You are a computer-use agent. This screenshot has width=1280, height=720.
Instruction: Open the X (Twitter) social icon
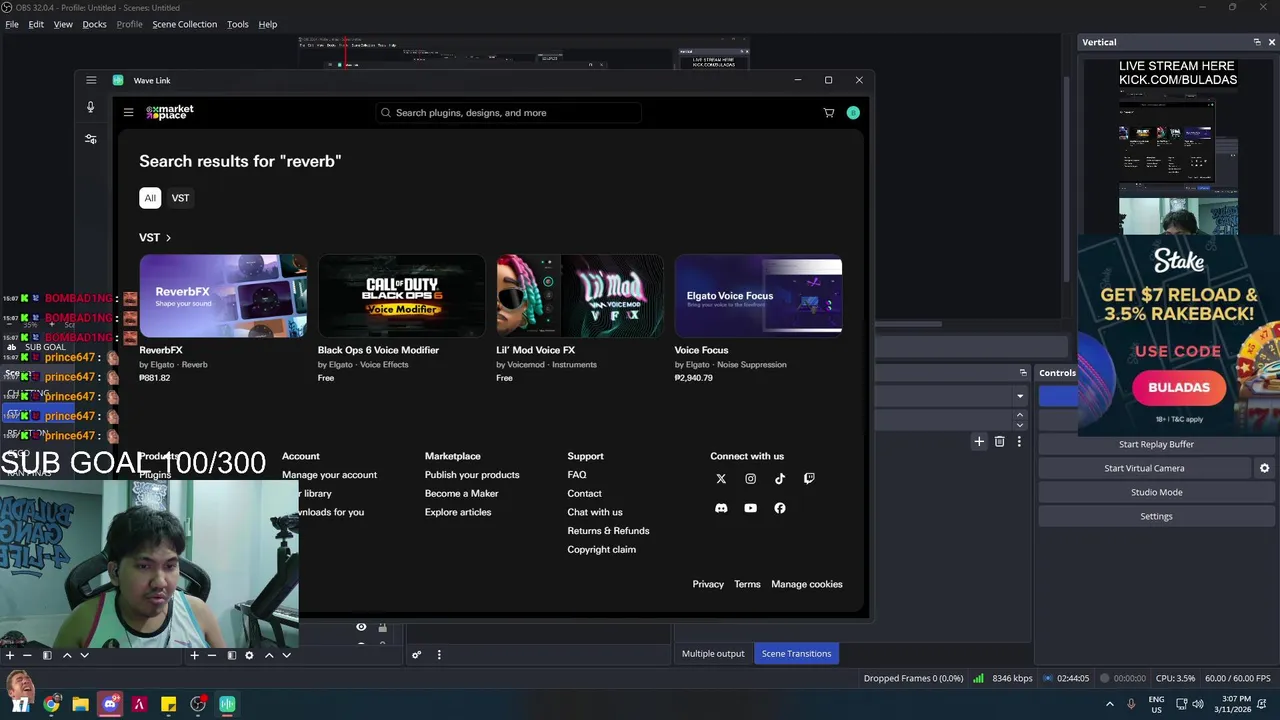[721, 479]
